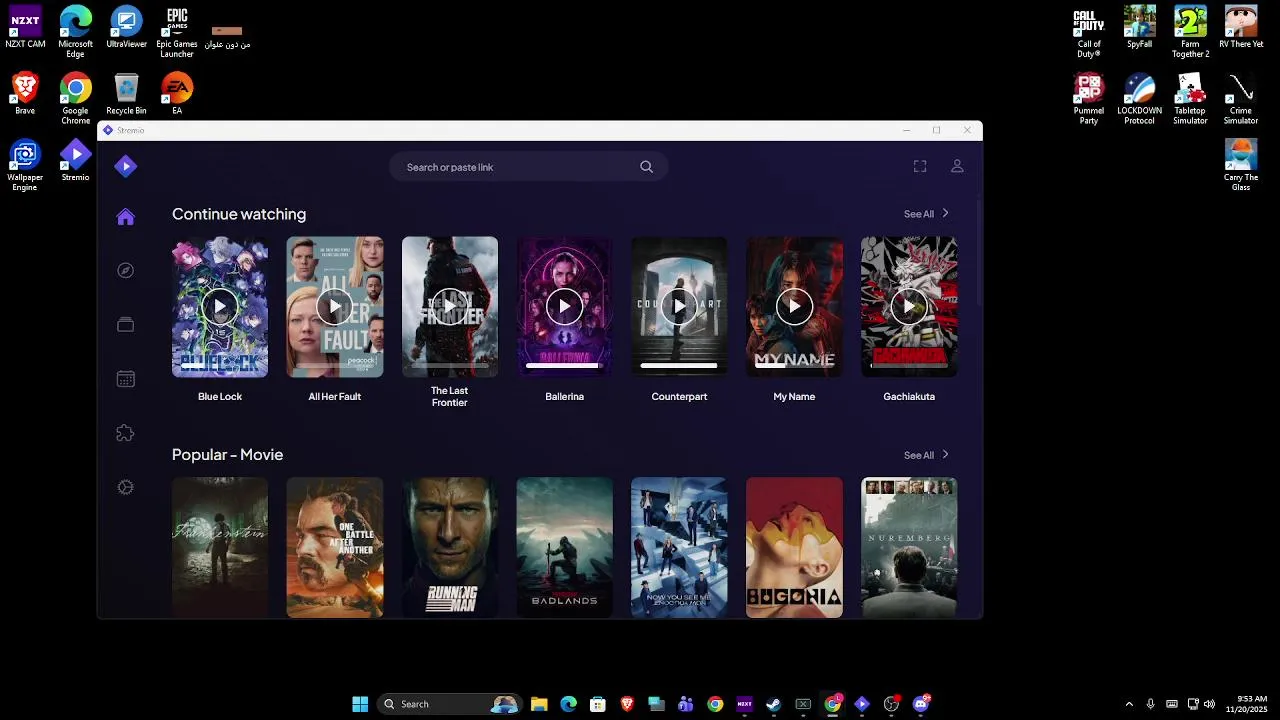Image resolution: width=1280 pixels, height=720 pixels.
Task: Click the Blue Lock title text
Action: tap(220, 397)
